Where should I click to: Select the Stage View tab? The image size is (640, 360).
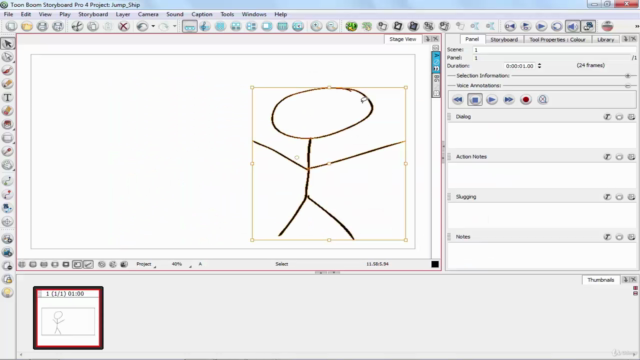pos(402,39)
